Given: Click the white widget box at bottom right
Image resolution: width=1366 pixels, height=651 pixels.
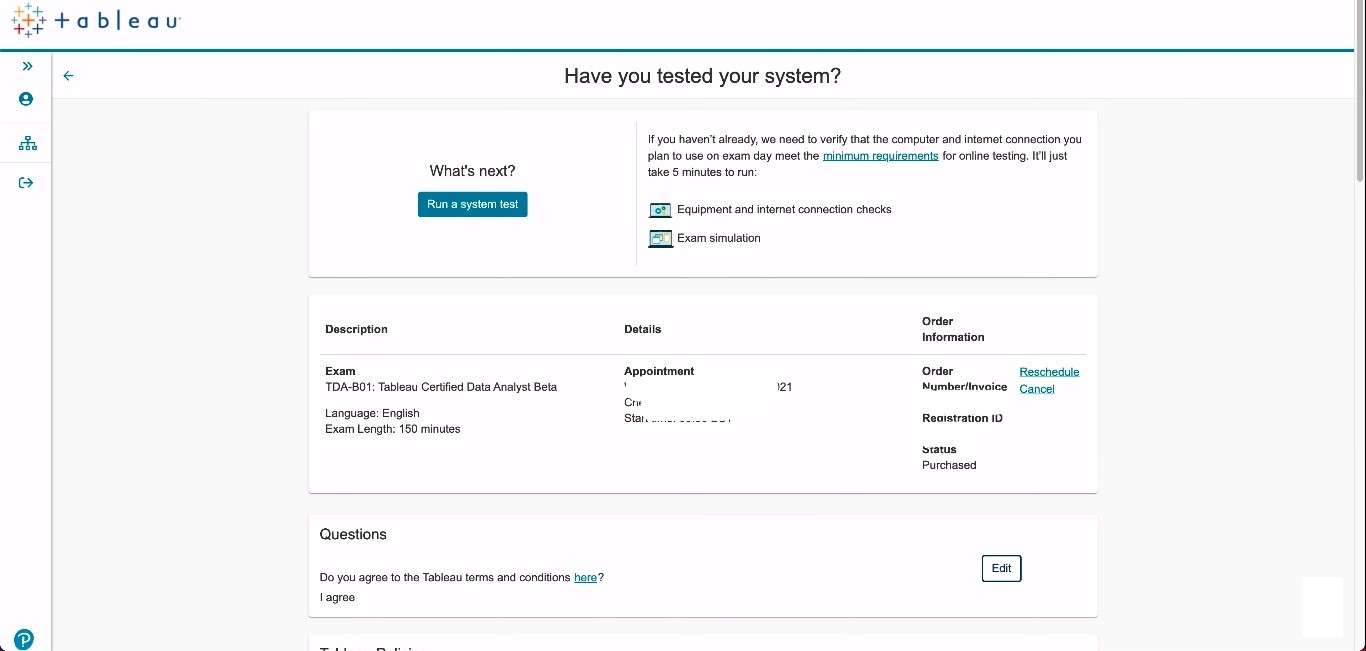Looking at the screenshot, I should point(1322,606).
